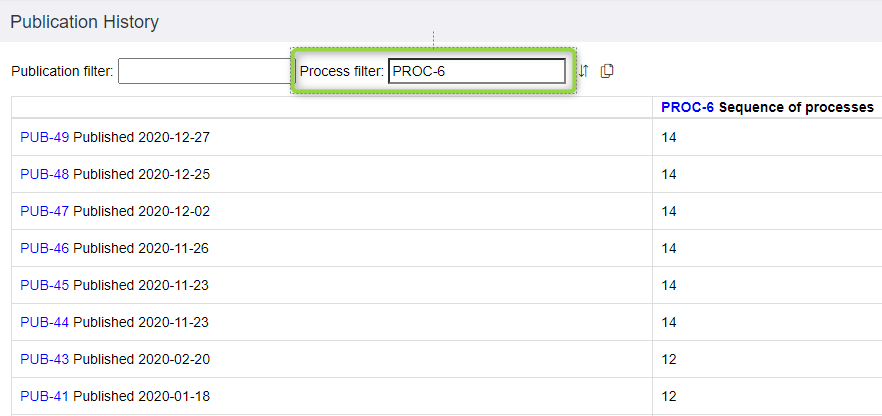
Task: Open publication PUB-43
Action: tap(44, 359)
